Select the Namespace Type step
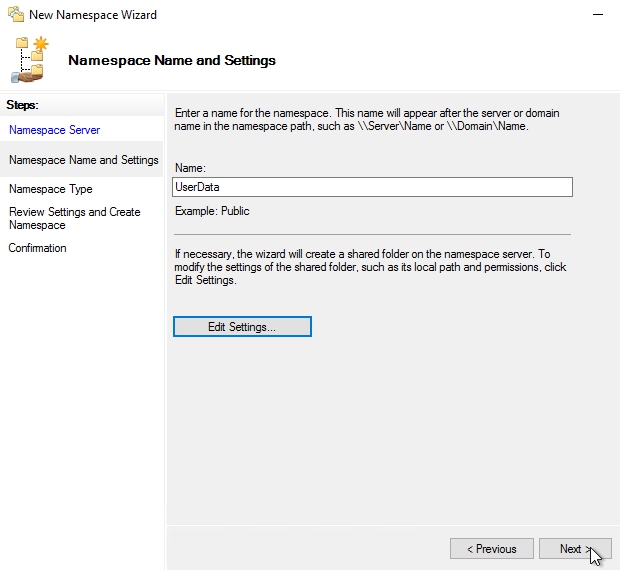This screenshot has width=620, height=570. 50,189
